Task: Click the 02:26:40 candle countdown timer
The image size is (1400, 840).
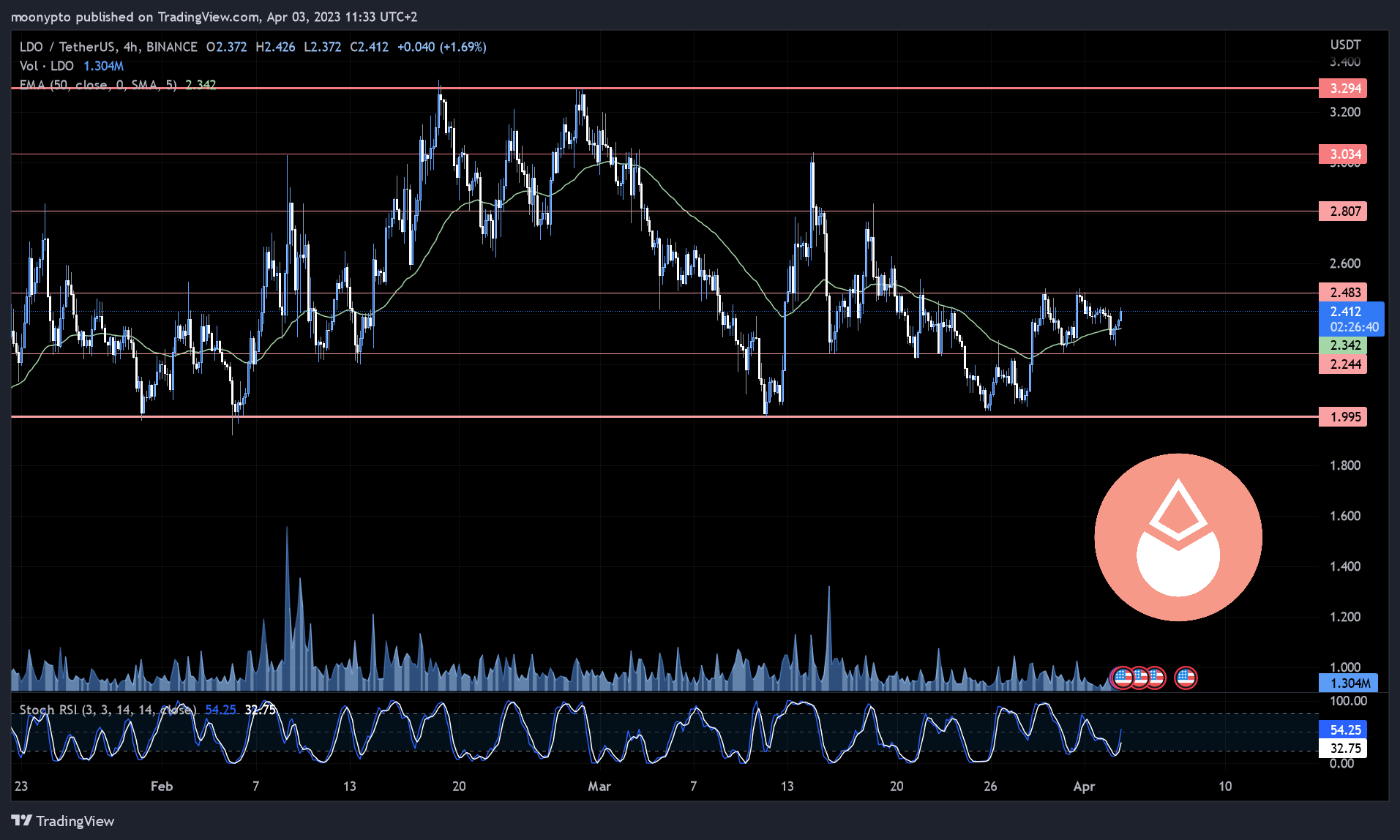Action: 1354,328
